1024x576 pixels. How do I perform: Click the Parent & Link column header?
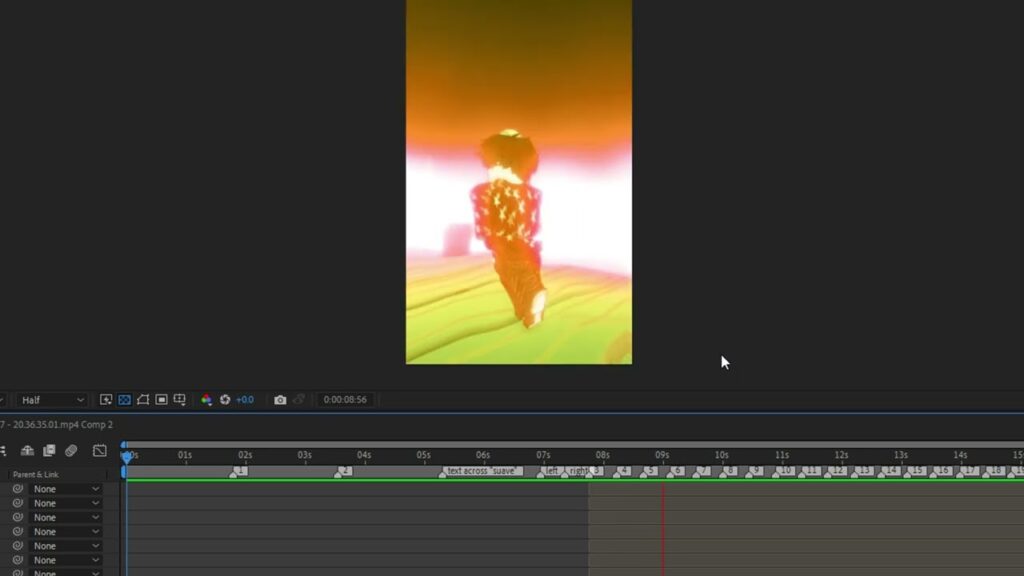click(x=36, y=474)
